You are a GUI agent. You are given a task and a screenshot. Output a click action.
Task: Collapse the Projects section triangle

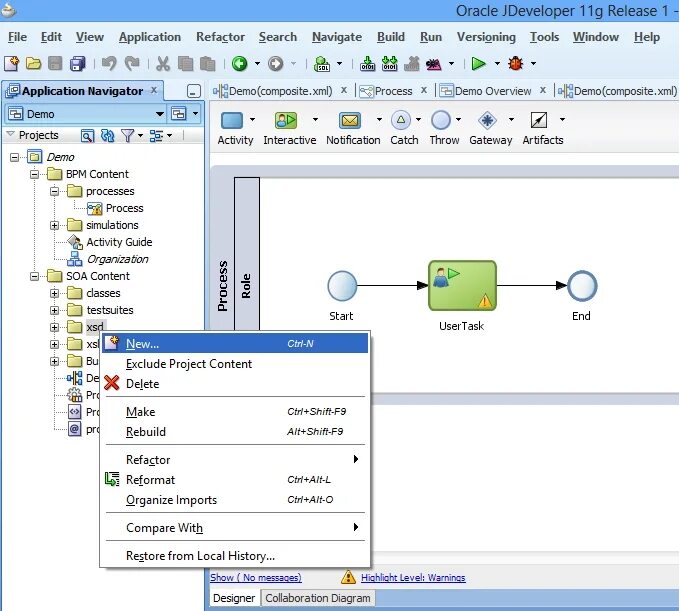(x=11, y=134)
